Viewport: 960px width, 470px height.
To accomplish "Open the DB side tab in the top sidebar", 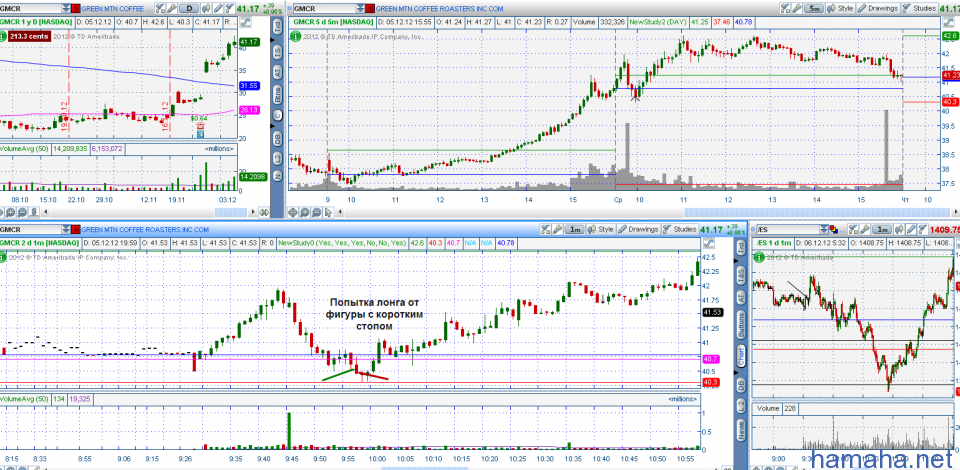I will [x=277, y=139].
